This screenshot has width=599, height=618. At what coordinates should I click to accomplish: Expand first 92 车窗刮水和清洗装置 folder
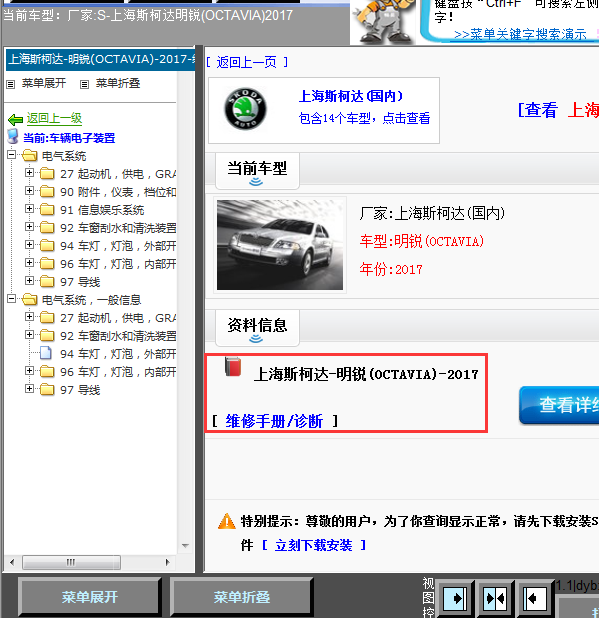[29, 226]
